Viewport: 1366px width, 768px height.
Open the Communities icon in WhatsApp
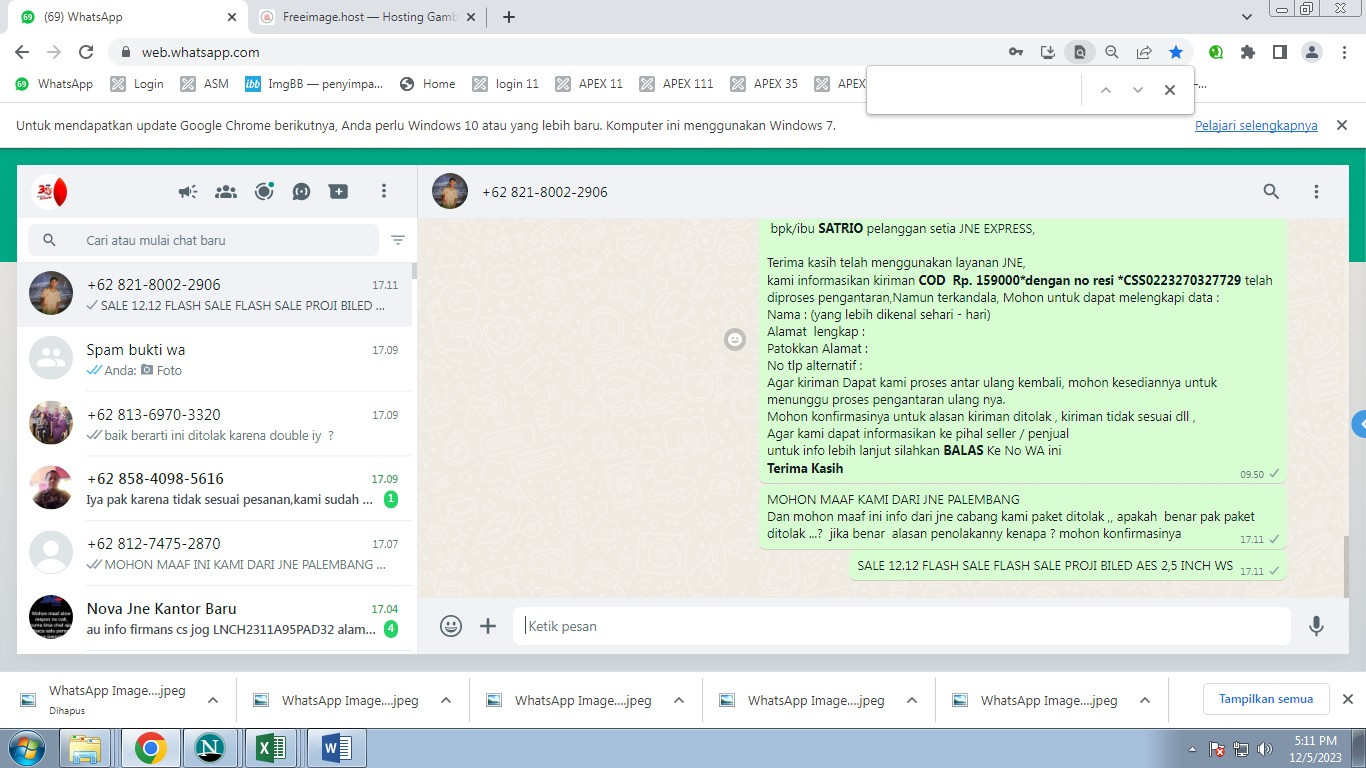click(226, 192)
